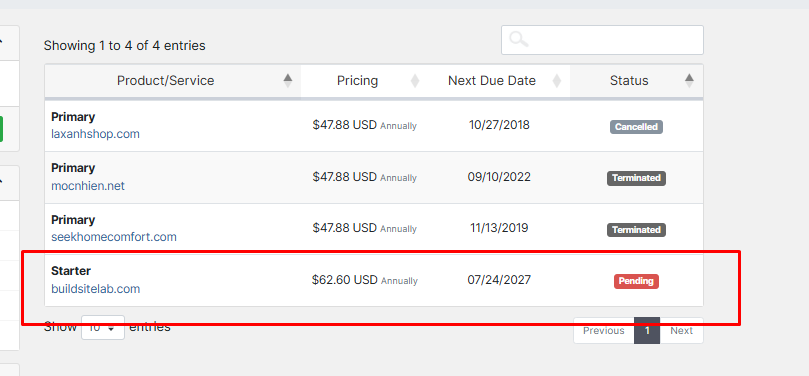Sort by Product/Service column header
This screenshot has width=809, height=376.
pyautogui.click(x=172, y=80)
